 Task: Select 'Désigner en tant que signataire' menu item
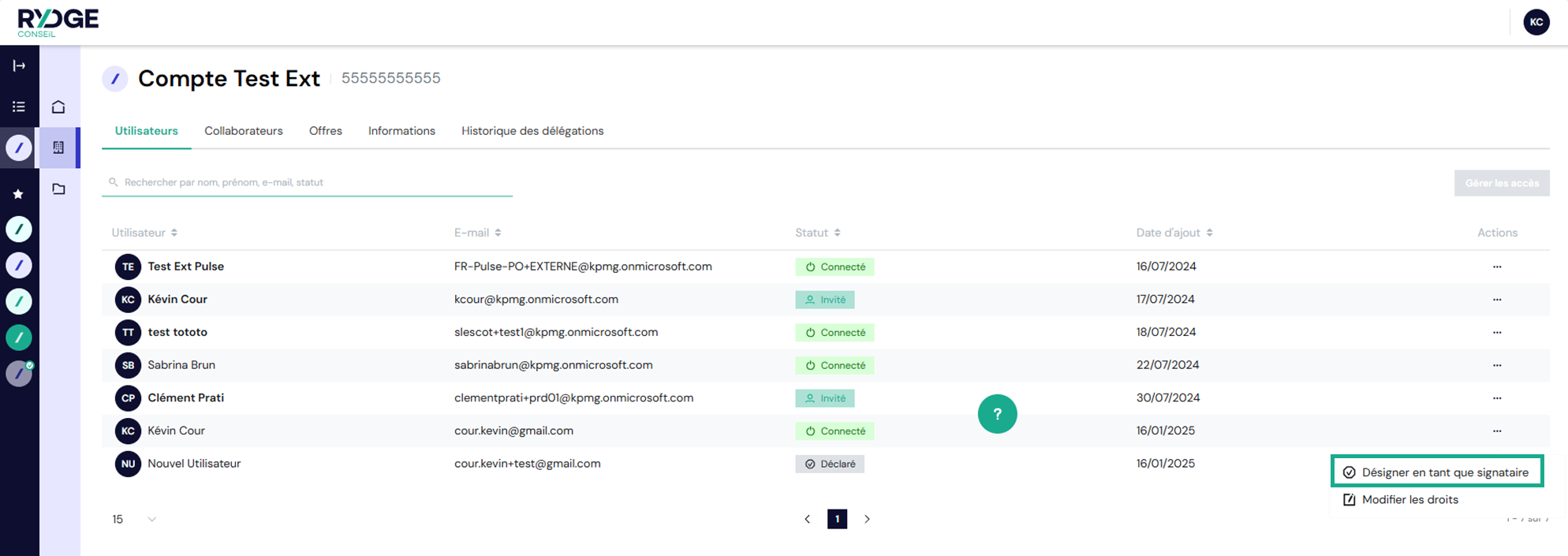[1437, 472]
